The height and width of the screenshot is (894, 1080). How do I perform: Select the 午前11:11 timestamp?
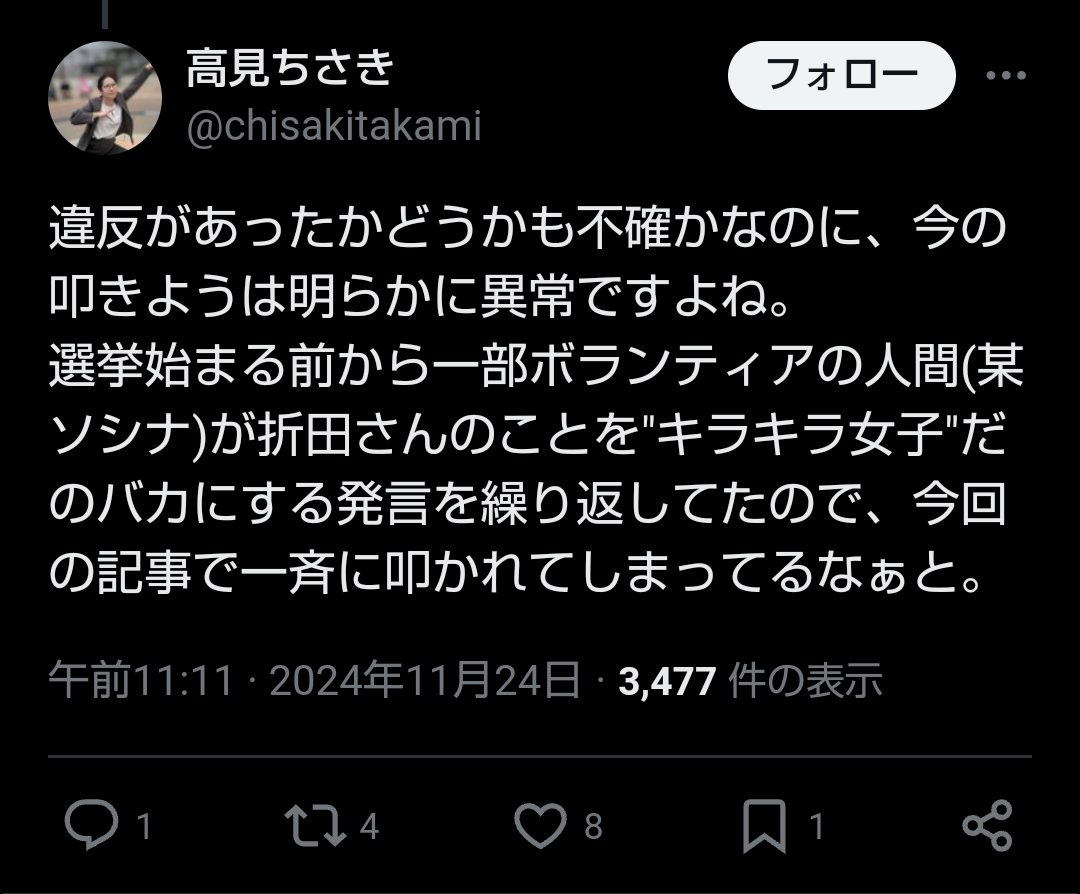pos(141,680)
